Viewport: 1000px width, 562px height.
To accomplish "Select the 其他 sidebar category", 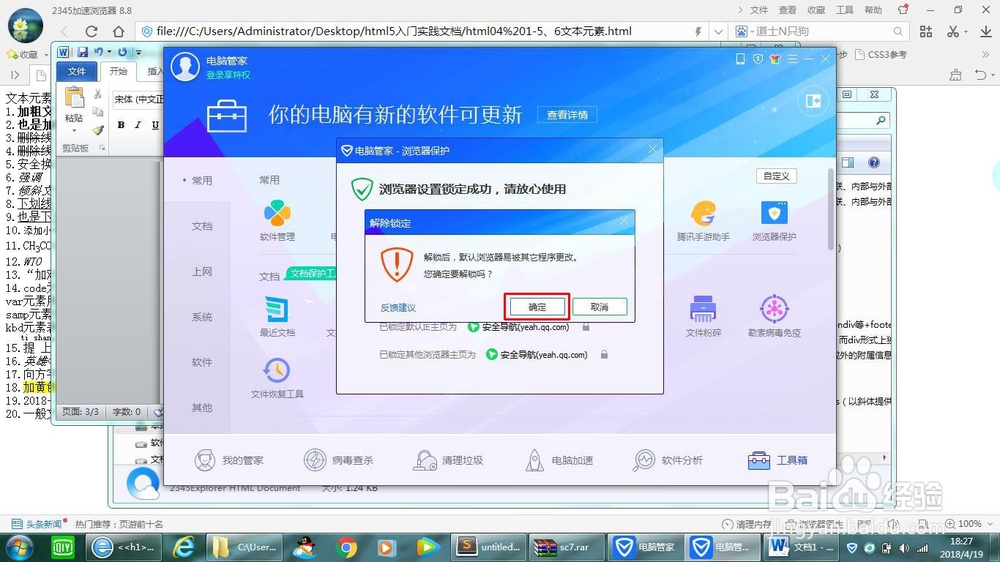I will pos(202,407).
